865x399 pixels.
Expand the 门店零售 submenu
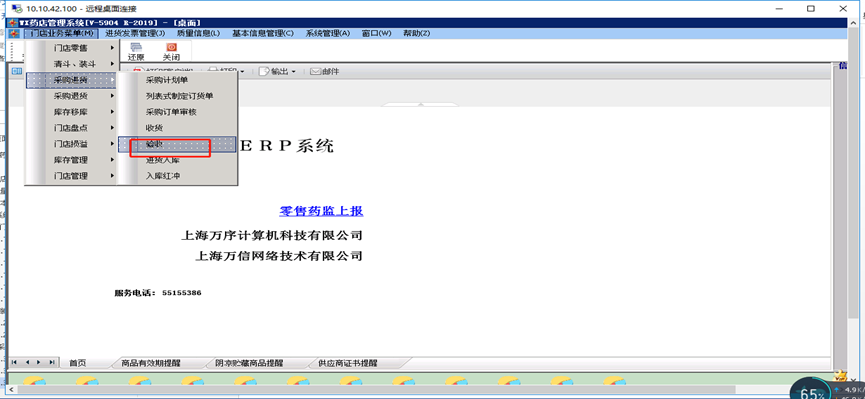[72, 48]
